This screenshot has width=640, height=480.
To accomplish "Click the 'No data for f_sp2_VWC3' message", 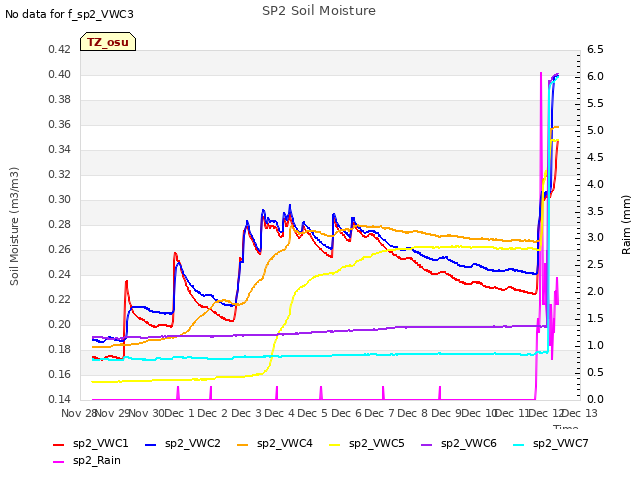I will coord(69,14).
